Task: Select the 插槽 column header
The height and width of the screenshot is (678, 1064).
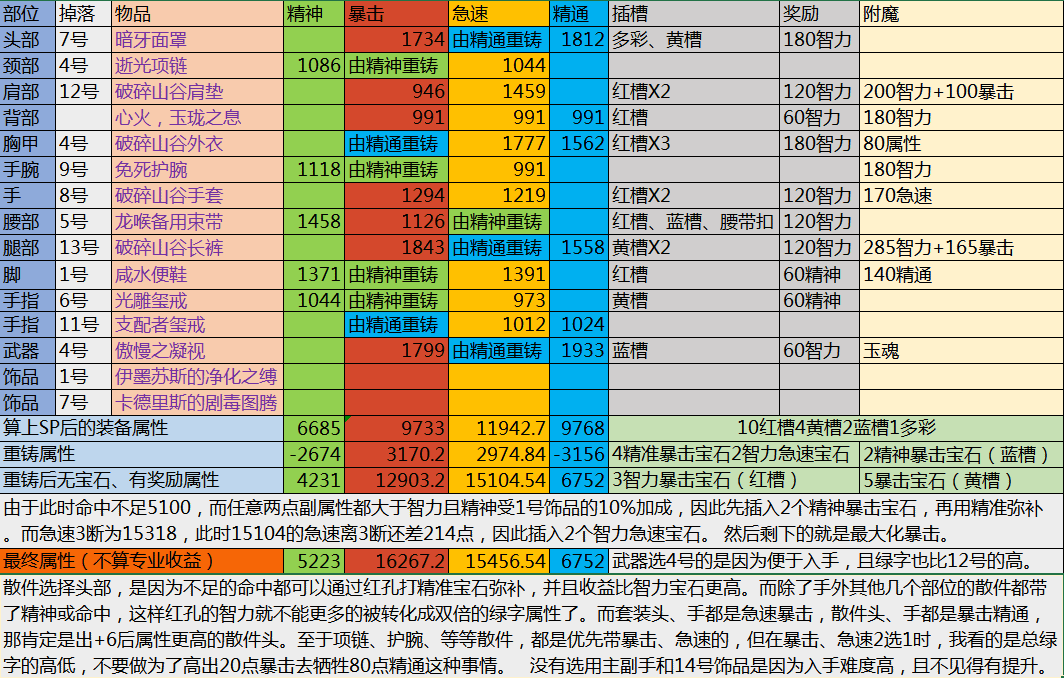Action: tap(694, 14)
